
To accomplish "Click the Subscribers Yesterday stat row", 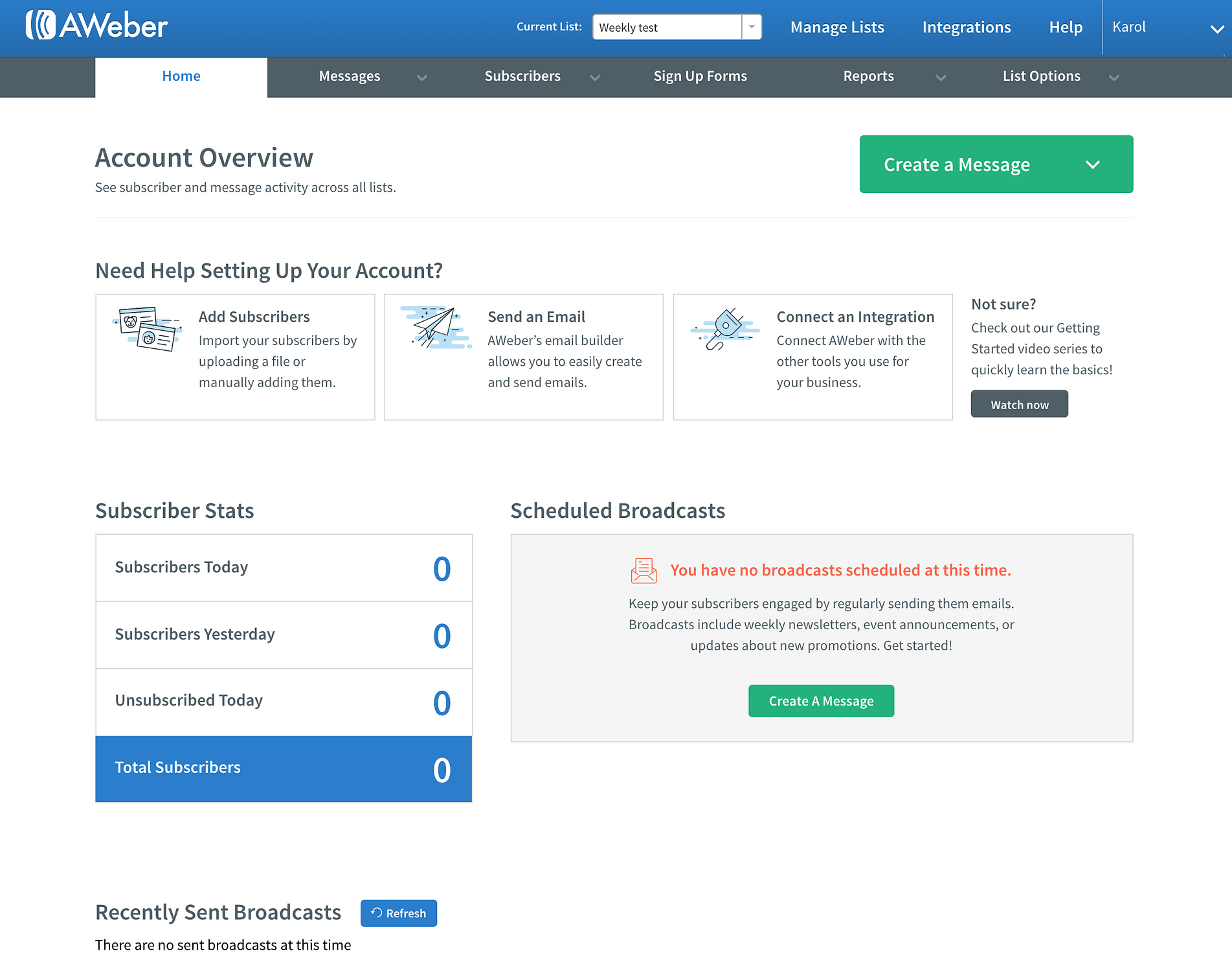I will coord(284,635).
